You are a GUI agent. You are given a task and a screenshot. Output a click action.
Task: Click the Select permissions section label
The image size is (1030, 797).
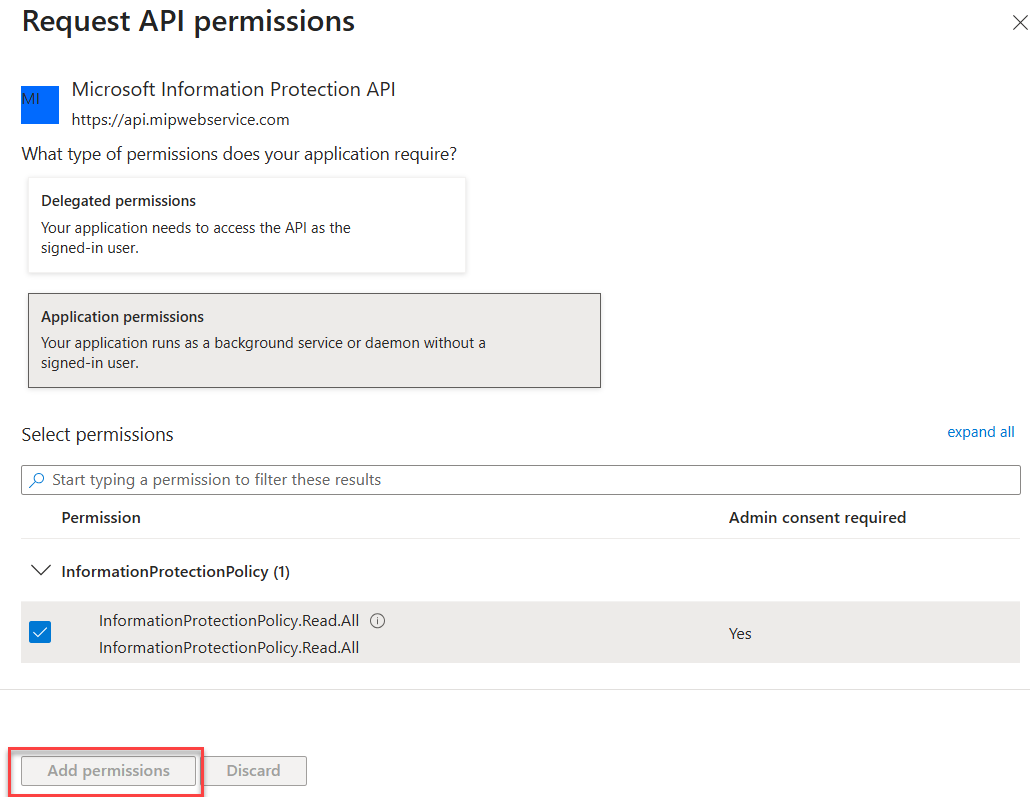point(97,435)
